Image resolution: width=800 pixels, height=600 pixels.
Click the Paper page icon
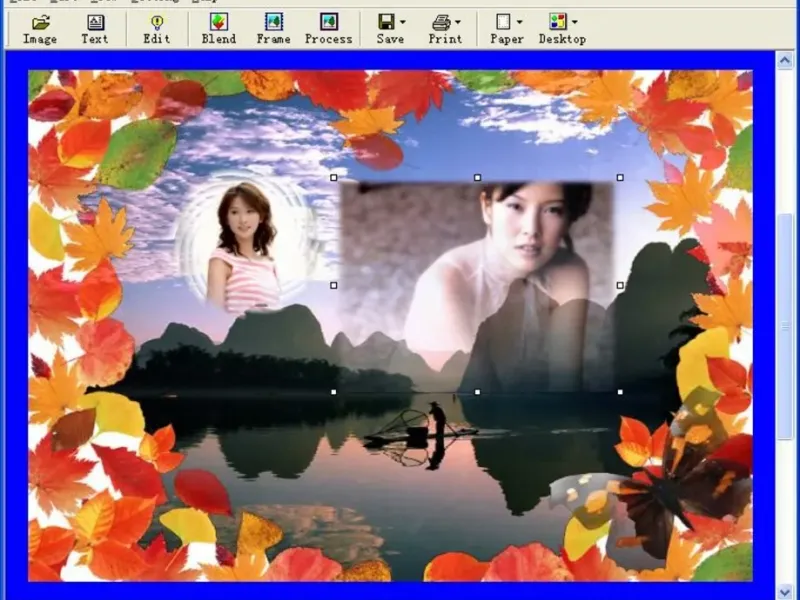click(x=503, y=21)
